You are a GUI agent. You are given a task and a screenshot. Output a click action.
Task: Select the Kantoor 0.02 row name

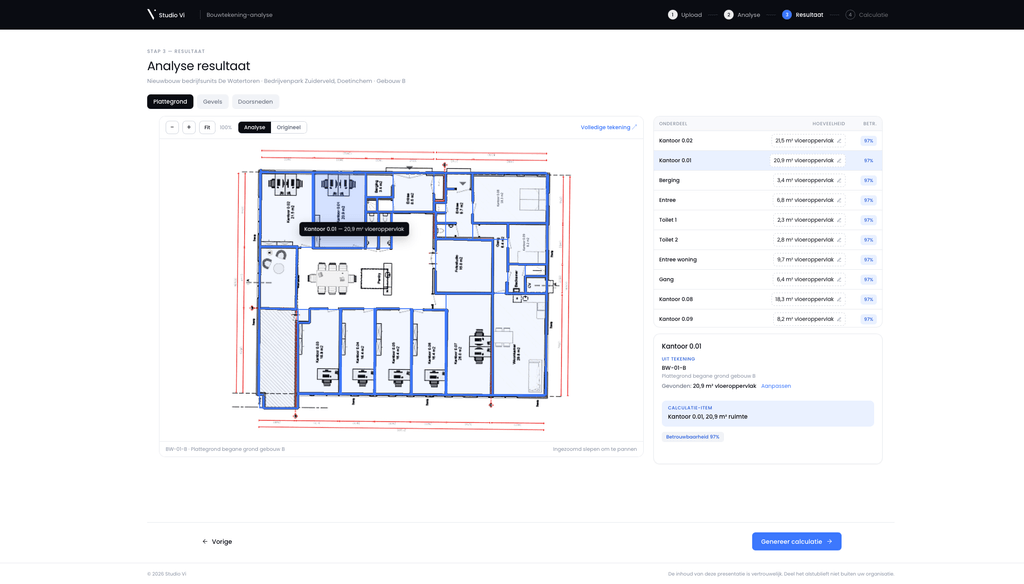pos(676,140)
